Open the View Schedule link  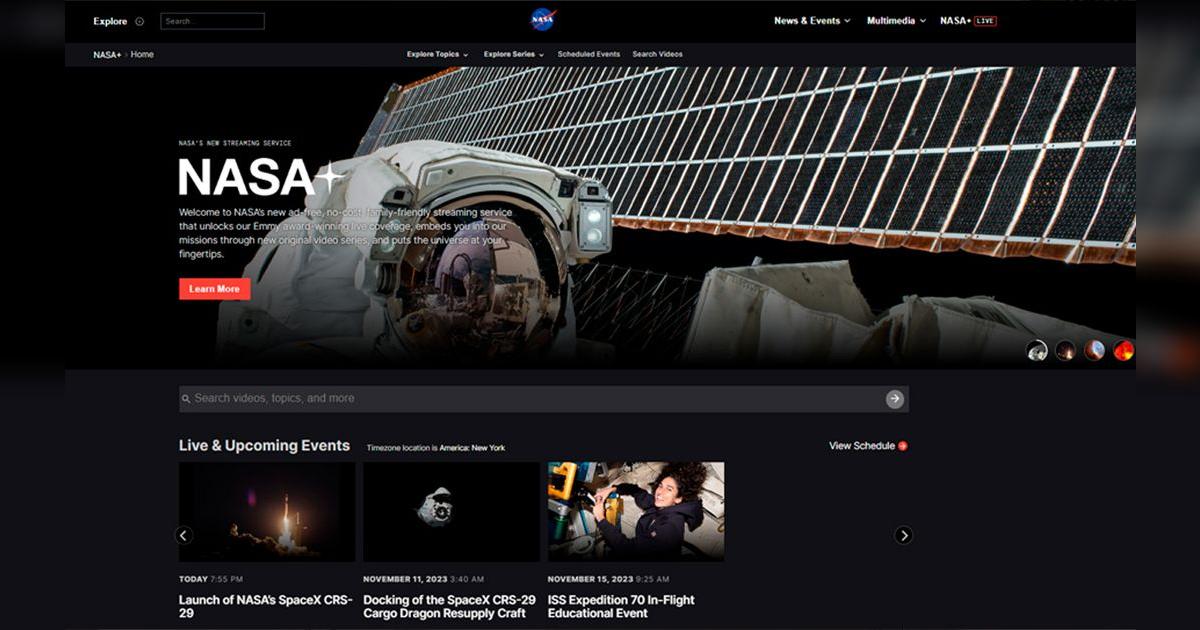(860, 446)
